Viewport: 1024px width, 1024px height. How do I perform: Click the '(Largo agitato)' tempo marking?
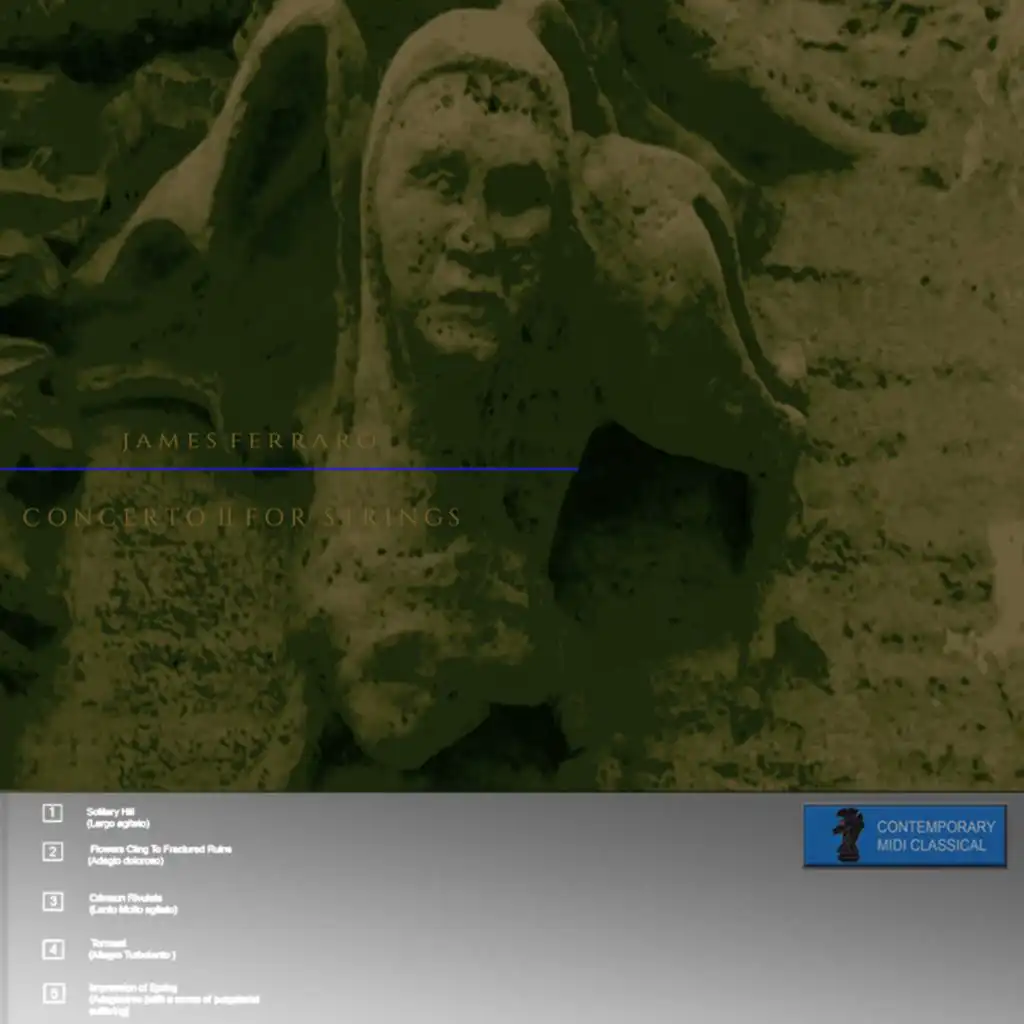(x=118, y=824)
